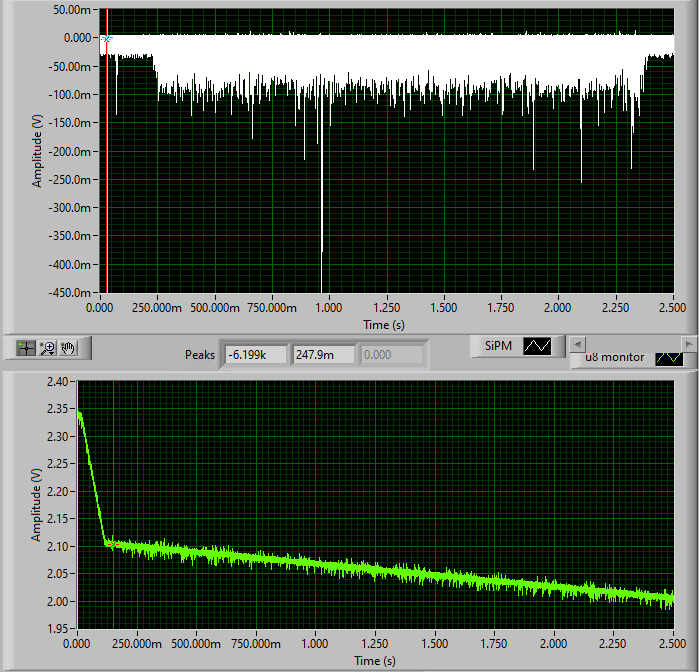This screenshot has width=699, height=672.
Task: Click the right arrow of the scrollbar
Action: pos(689,344)
